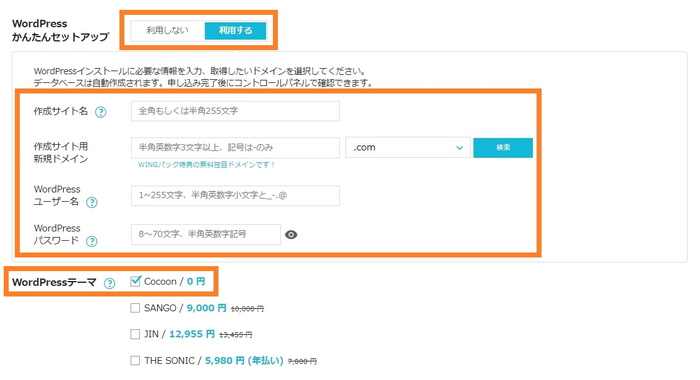Image resolution: width=700 pixels, height=380 pixels.
Task: Check the JIN theme checkbox
Action: 135,334
